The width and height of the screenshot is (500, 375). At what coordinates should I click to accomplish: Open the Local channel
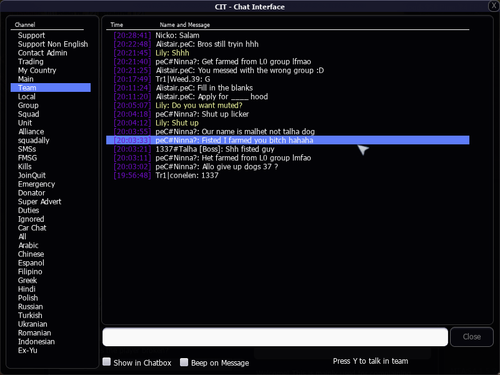tap(27, 97)
